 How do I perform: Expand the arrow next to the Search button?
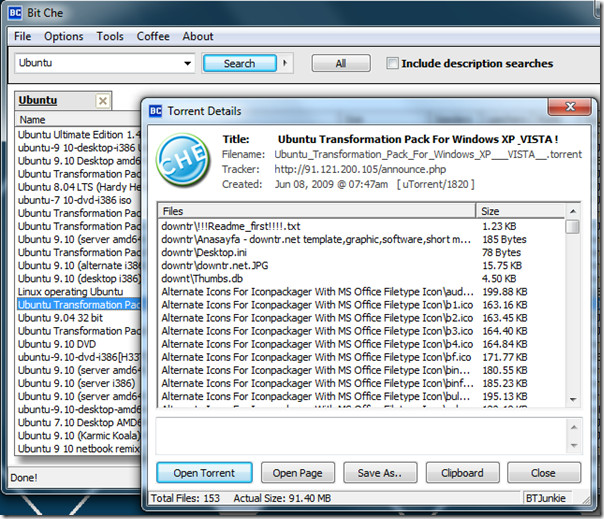point(285,63)
